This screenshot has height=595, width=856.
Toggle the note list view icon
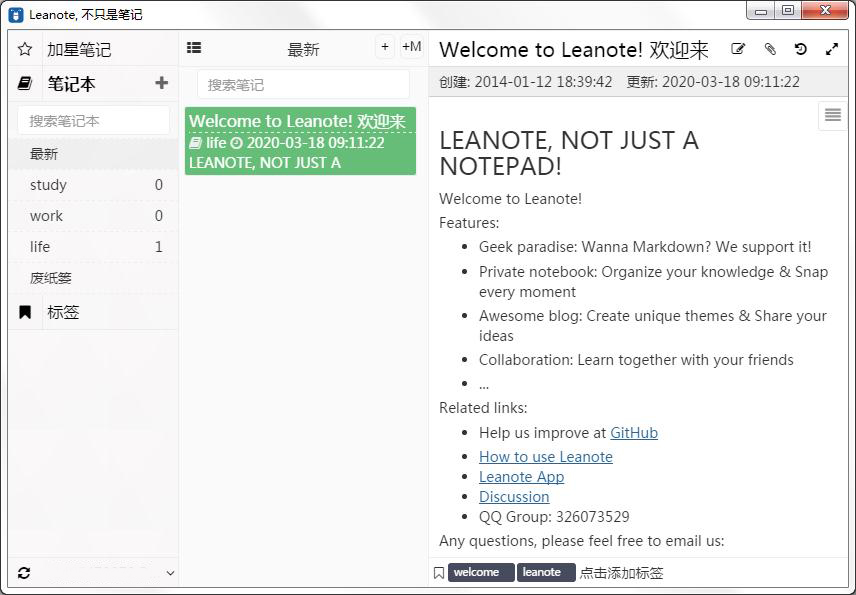[x=194, y=47]
